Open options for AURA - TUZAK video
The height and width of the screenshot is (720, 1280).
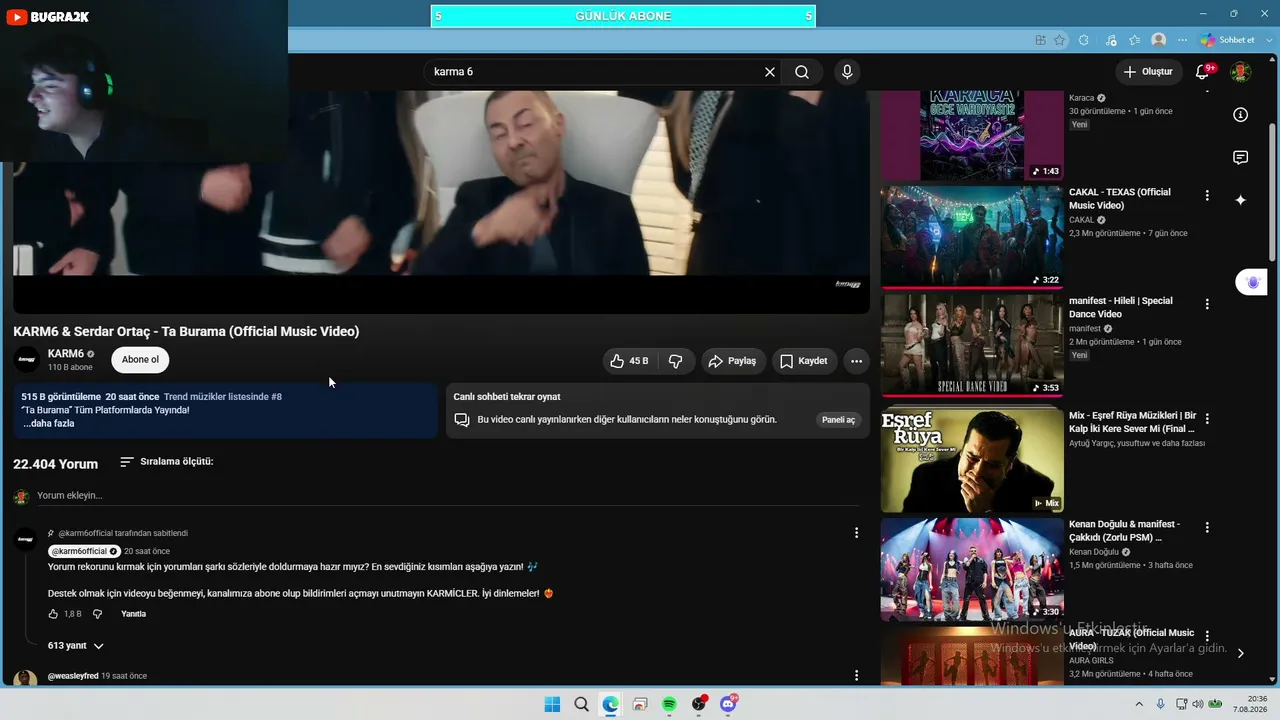click(1207, 636)
